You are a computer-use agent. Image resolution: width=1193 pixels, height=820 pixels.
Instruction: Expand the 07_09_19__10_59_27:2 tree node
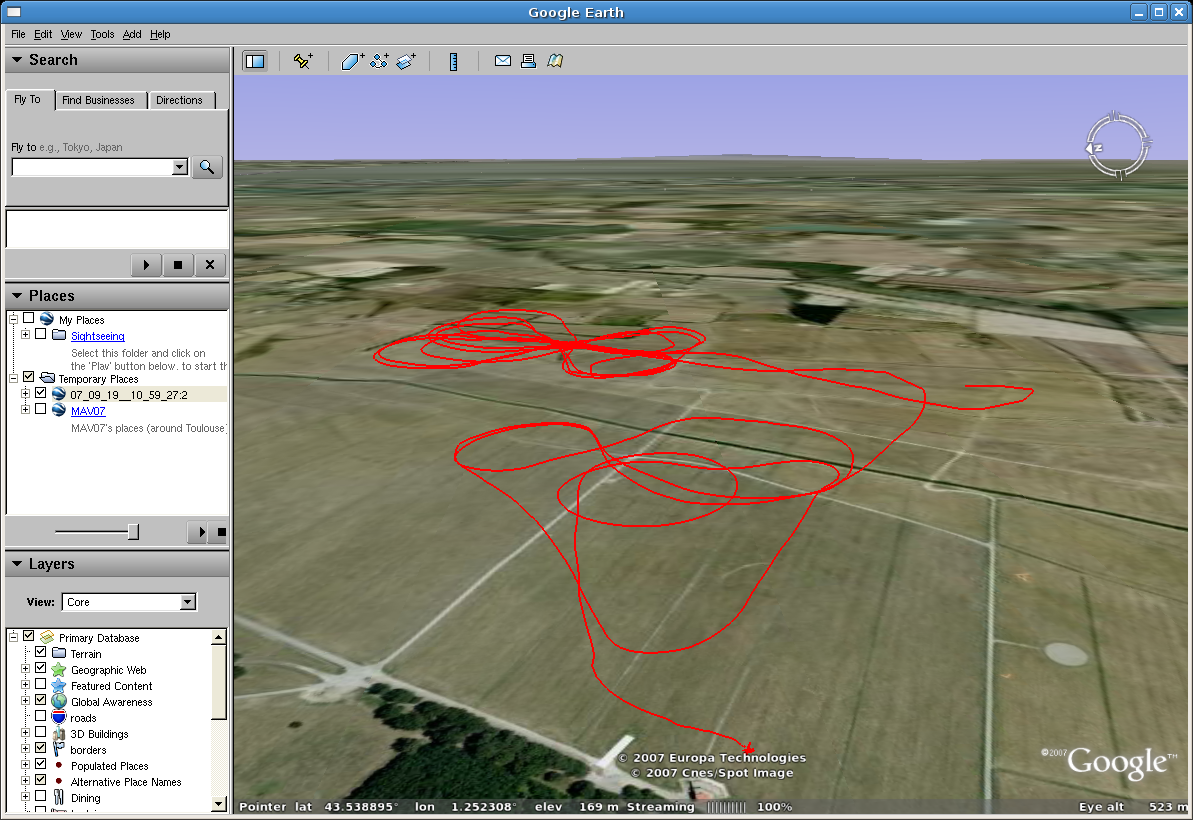(x=25, y=393)
